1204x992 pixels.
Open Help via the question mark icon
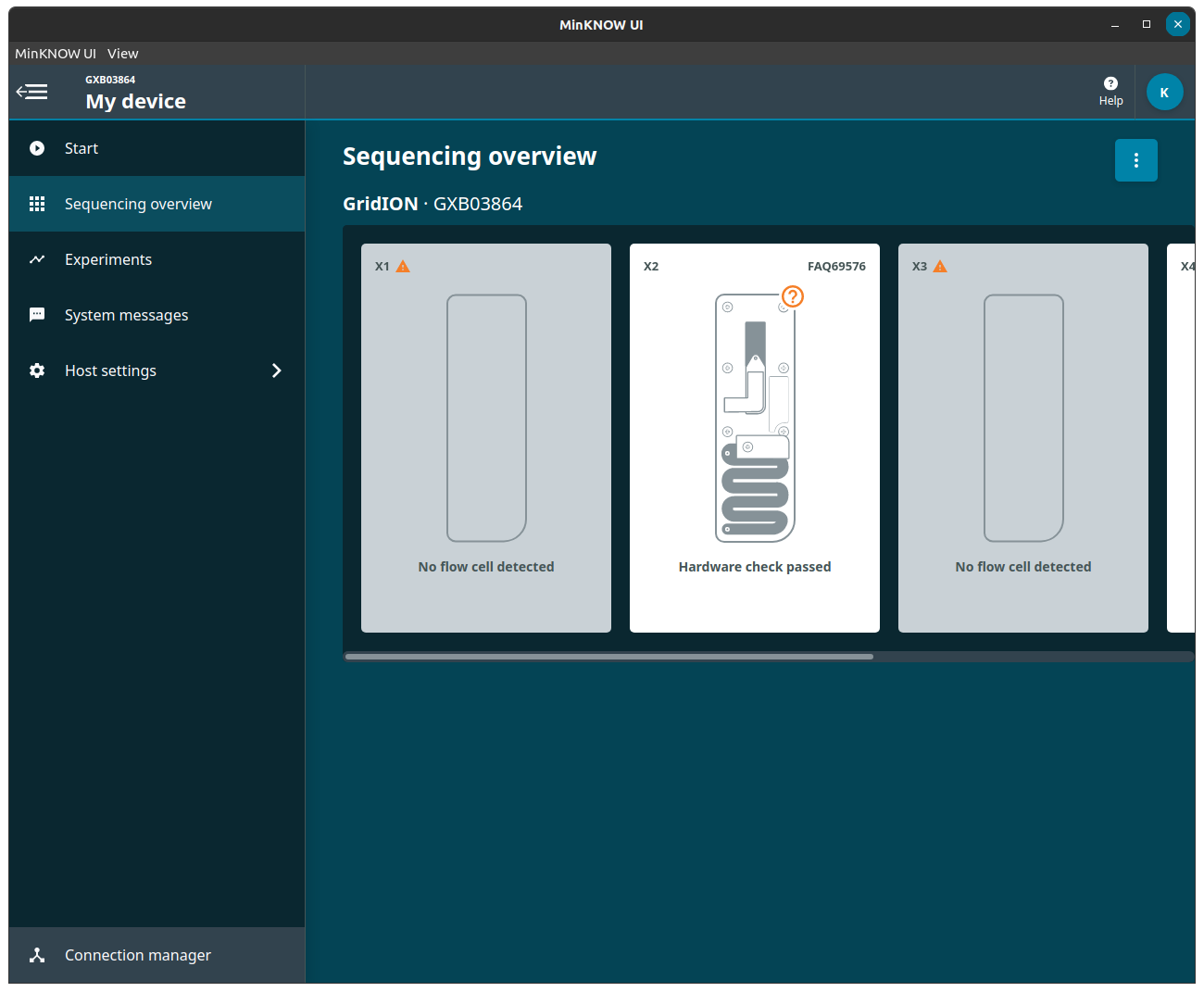(1111, 83)
